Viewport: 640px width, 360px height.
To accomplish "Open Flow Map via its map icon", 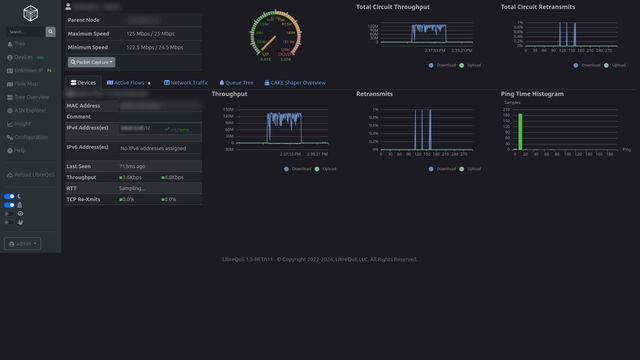I will pyautogui.click(x=10, y=84).
